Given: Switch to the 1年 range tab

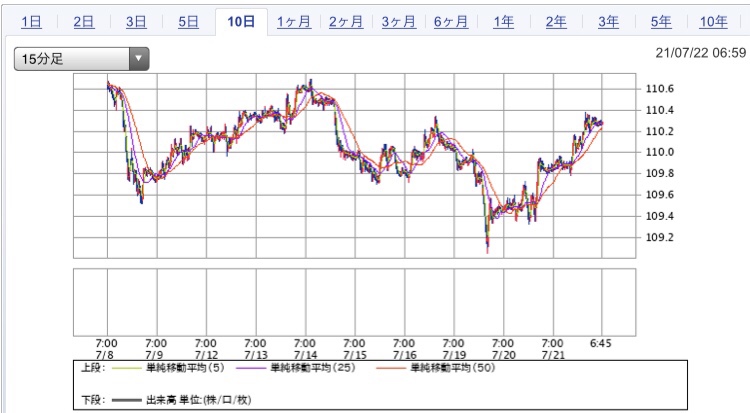Looking at the screenshot, I should pos(504,22).
